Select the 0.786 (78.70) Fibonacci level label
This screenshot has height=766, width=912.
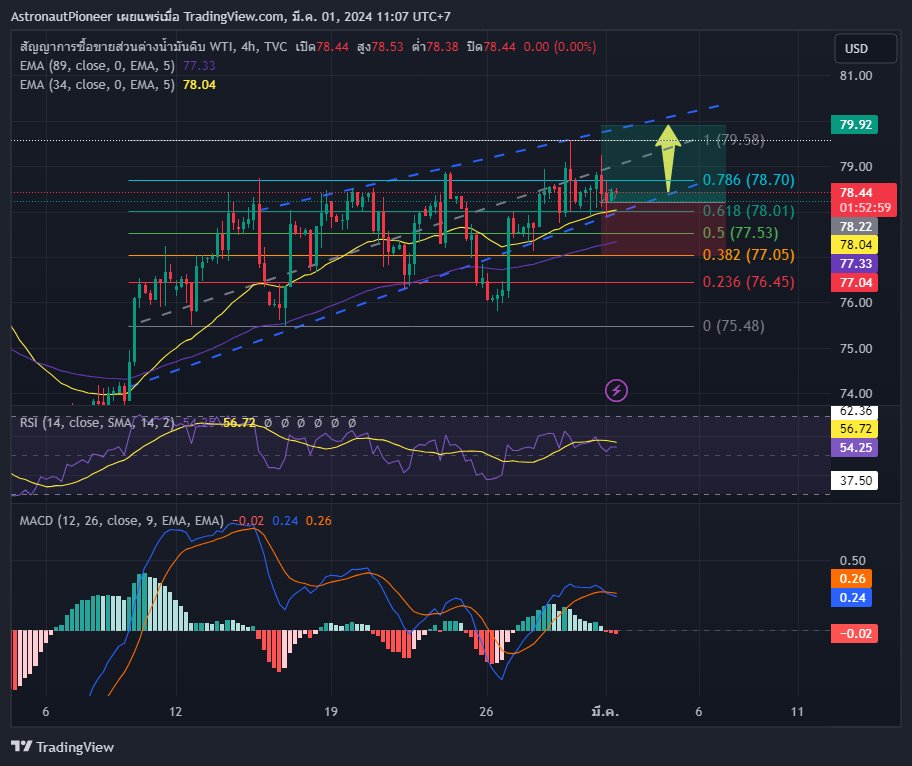[749, 180]
